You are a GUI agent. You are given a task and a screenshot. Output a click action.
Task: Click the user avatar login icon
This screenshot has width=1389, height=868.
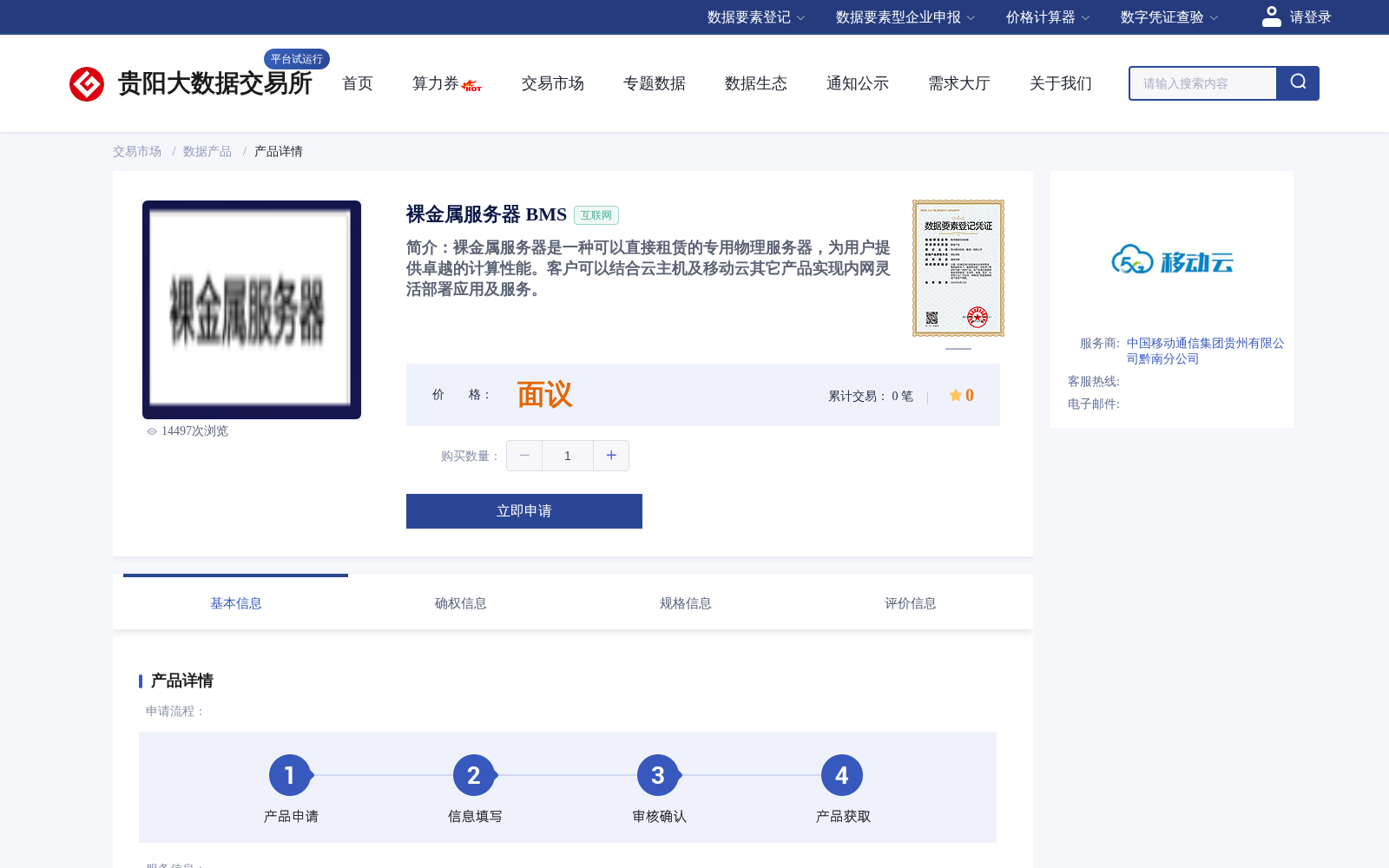click(x=1272, y=16)
